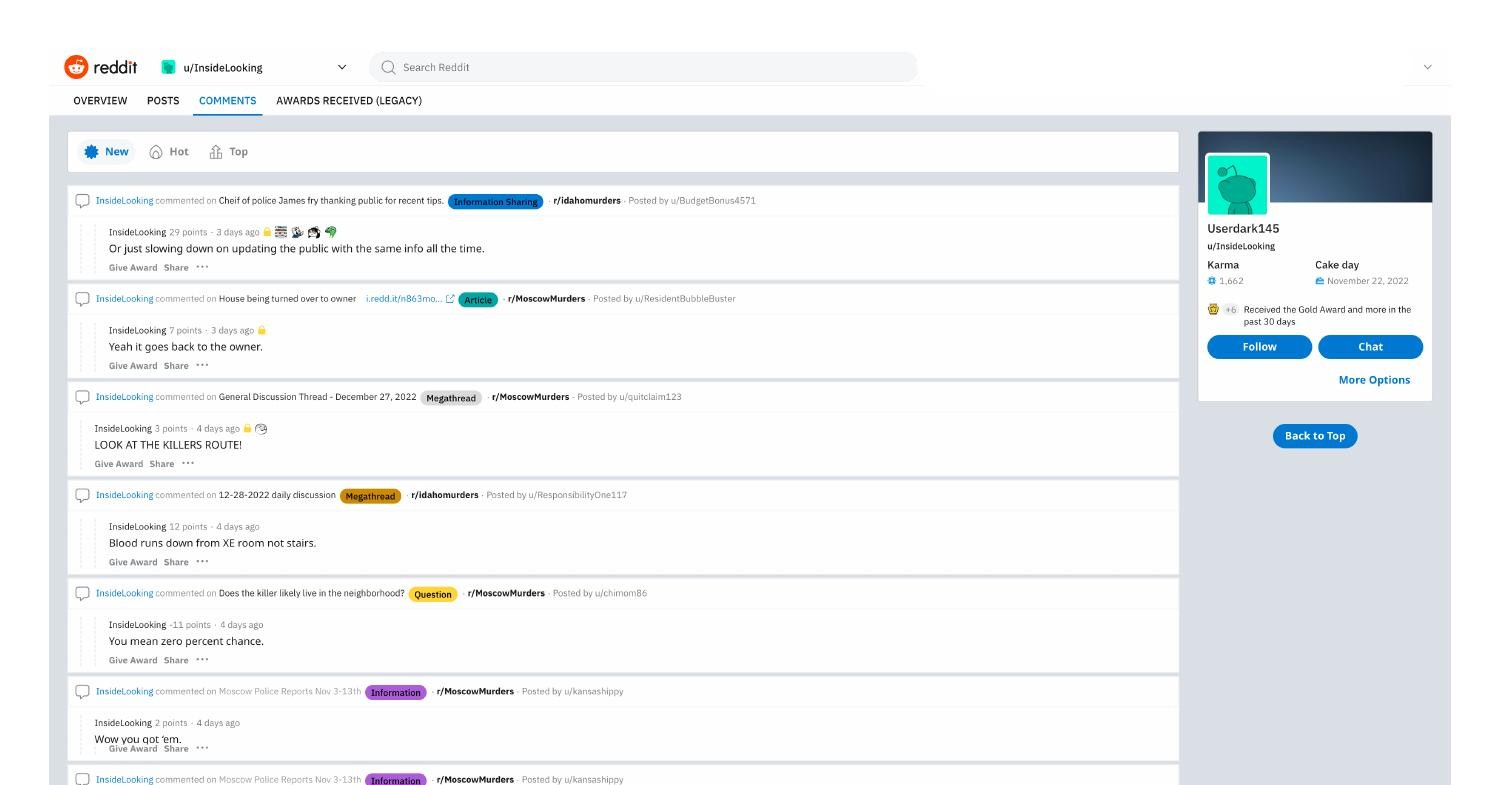
Task: Click the Information Sharing flair tag
Action: 495,201
